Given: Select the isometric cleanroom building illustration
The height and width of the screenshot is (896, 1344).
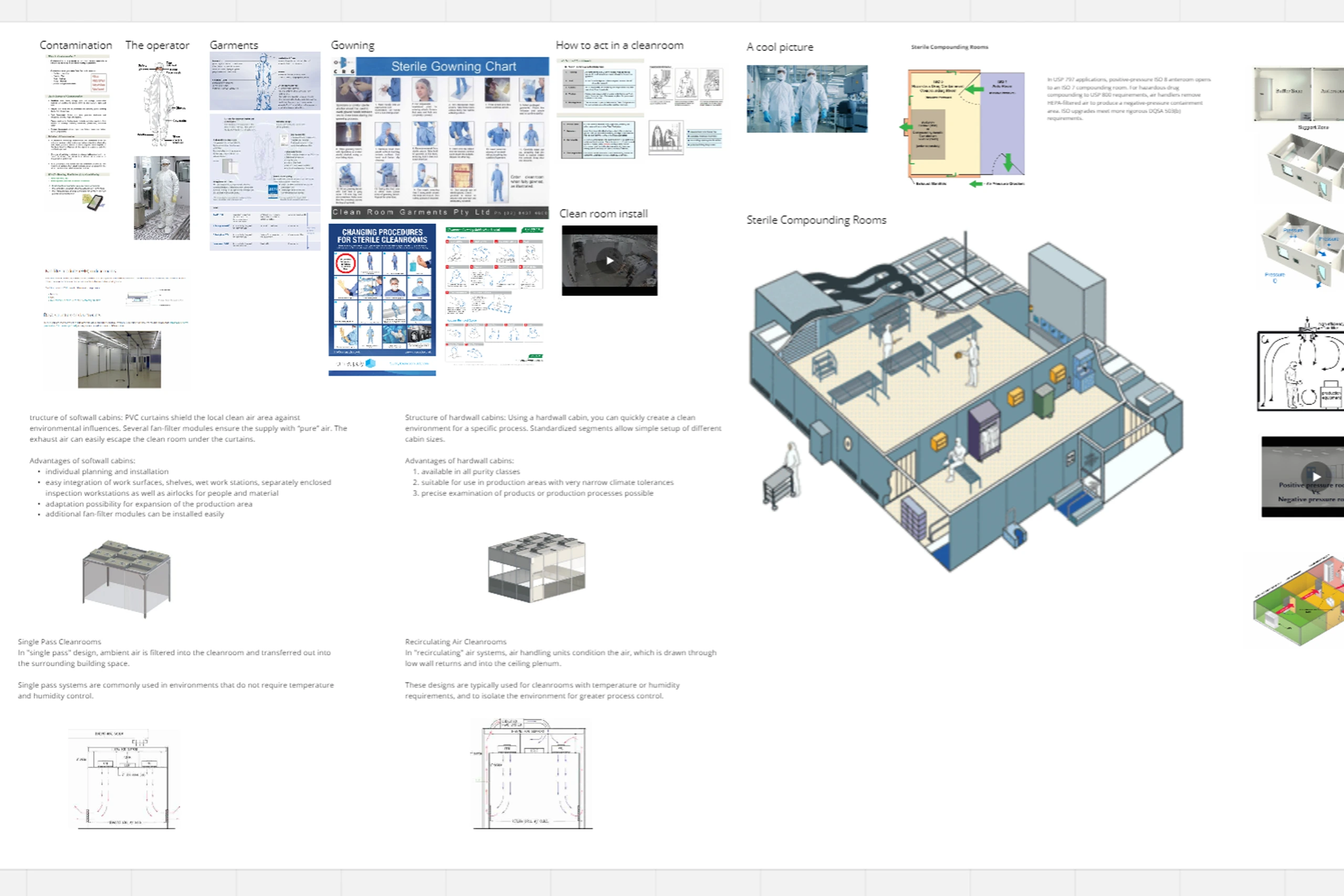Looking at the screenshot, I should [x=965, y=400].
